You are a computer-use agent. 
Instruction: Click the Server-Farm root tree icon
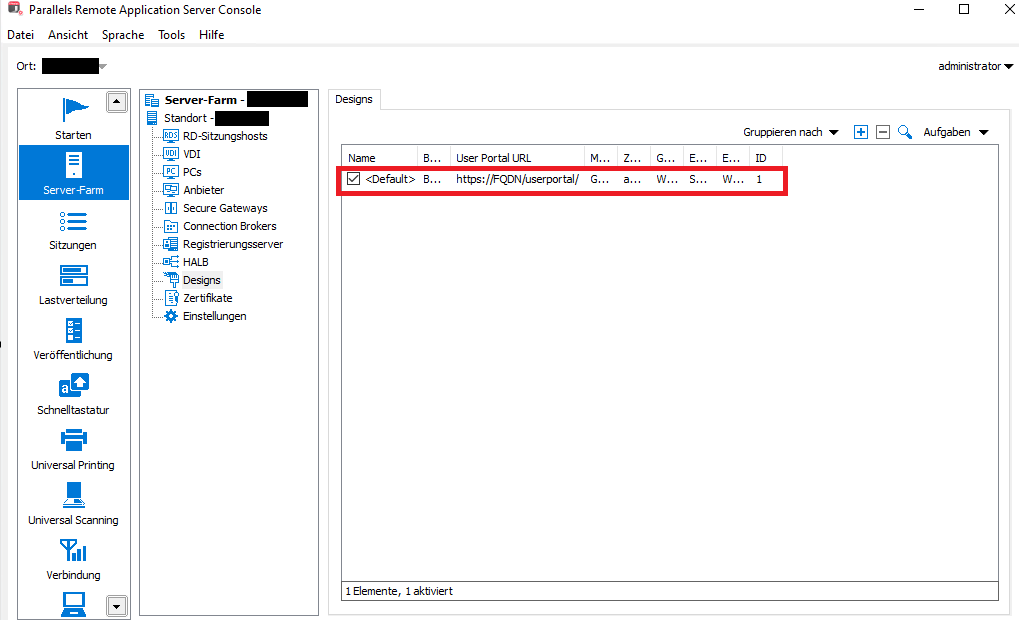click(152, 100)
